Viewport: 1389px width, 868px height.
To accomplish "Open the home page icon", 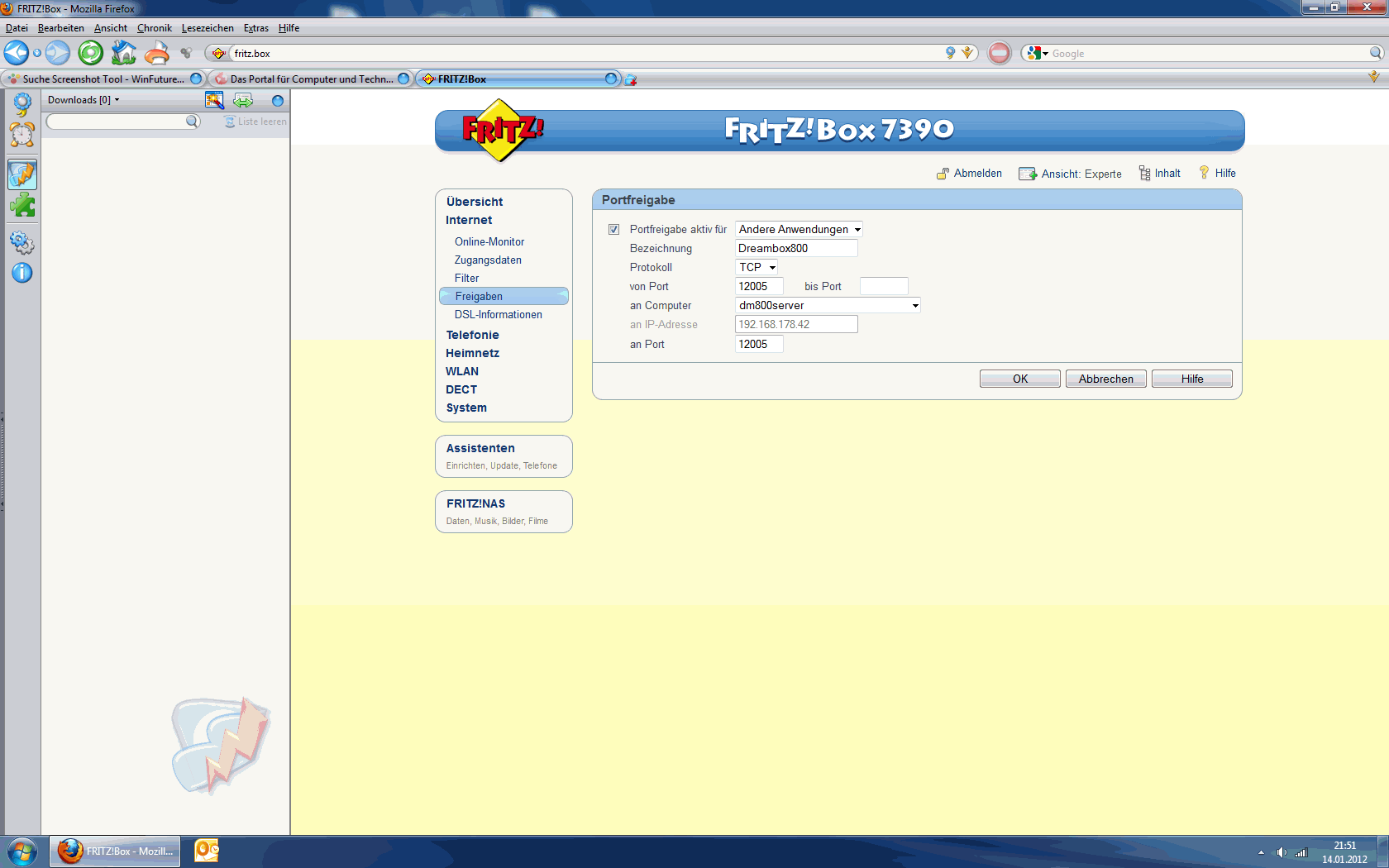I will pyautogui.click(x=123, y=53).
